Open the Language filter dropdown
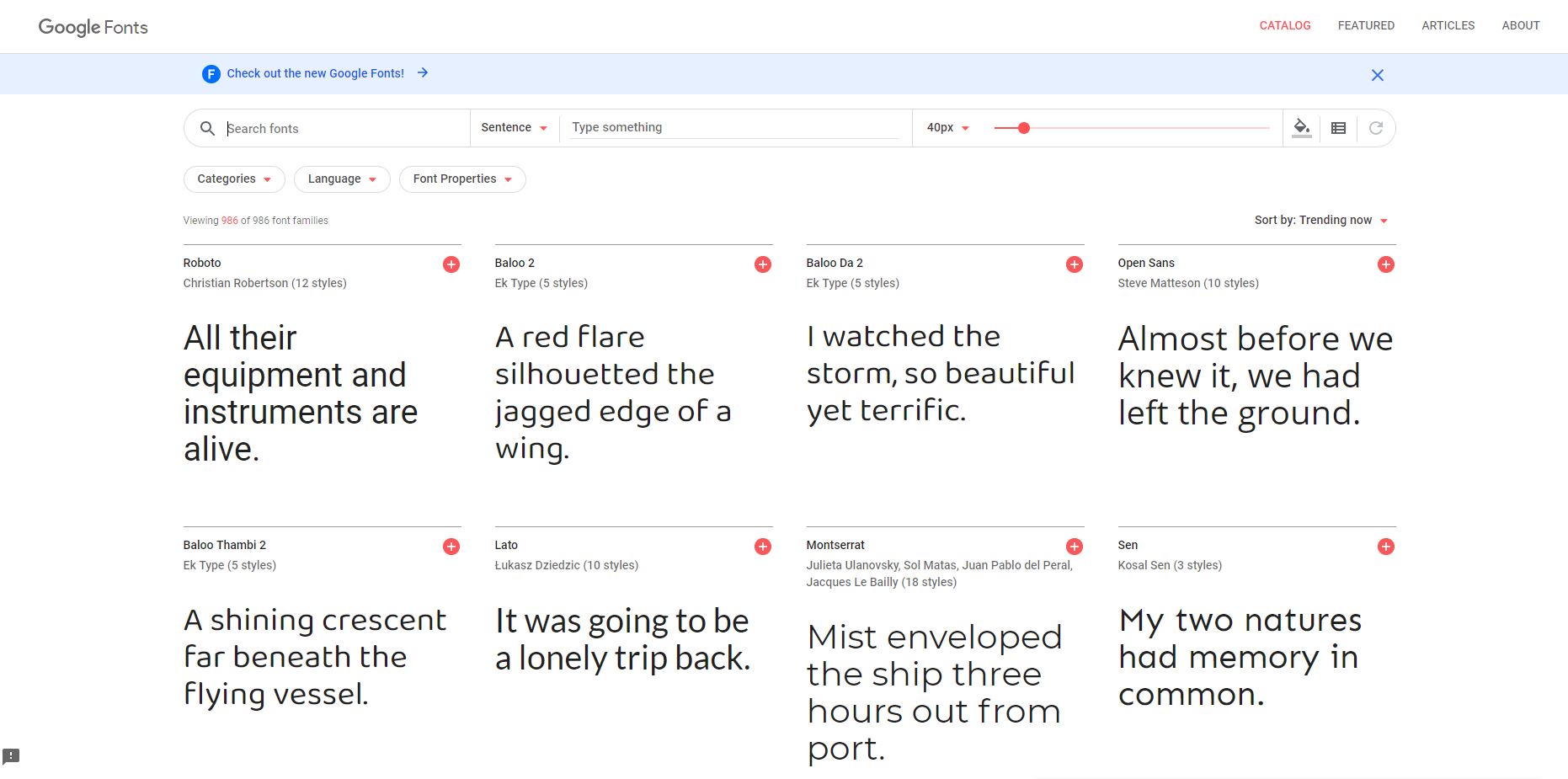This screenshot has width=1568, height=779. 342,179
